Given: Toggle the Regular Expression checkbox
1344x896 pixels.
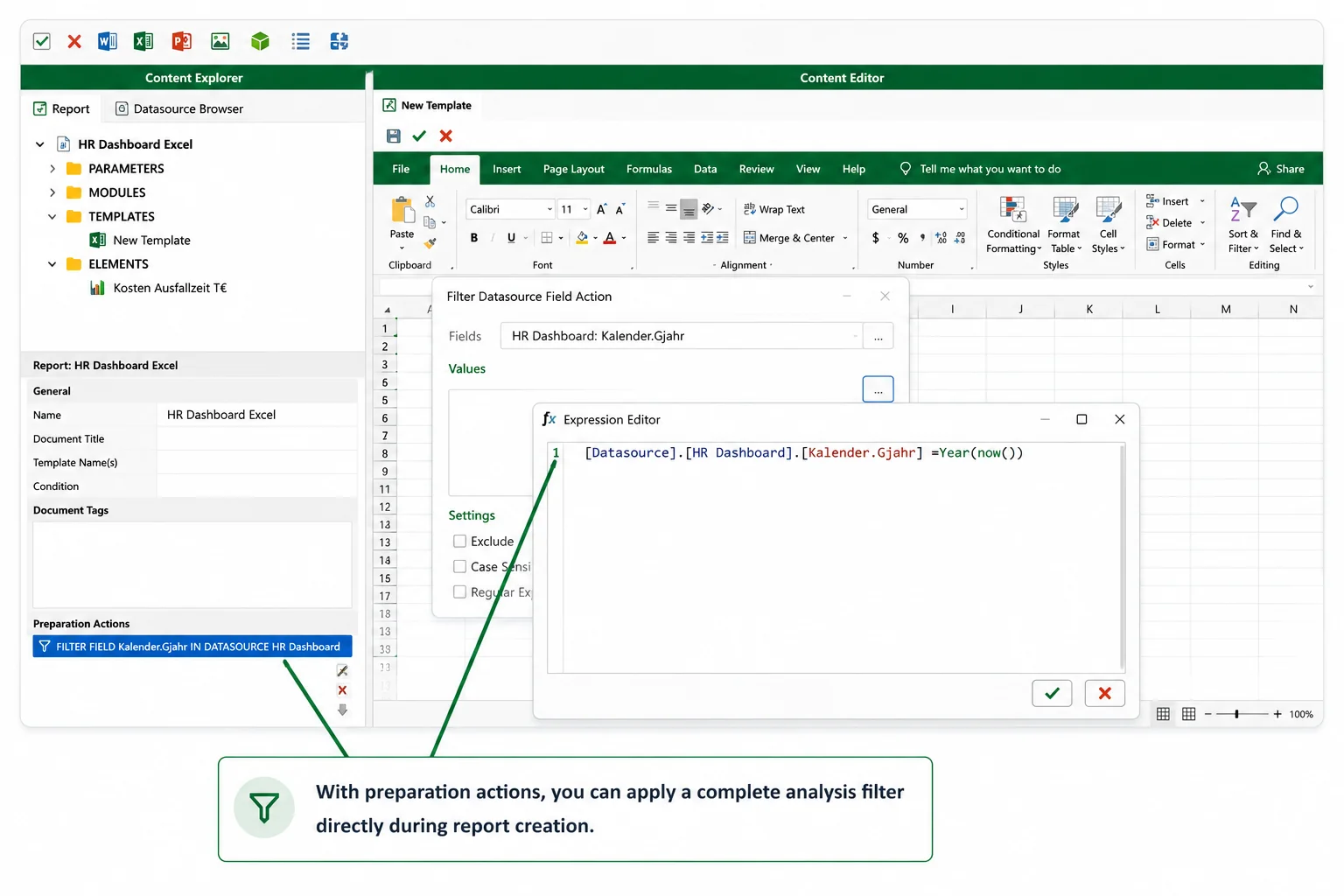Looking at the screenshot, I should pyautogui.click(x=459, y=592).
